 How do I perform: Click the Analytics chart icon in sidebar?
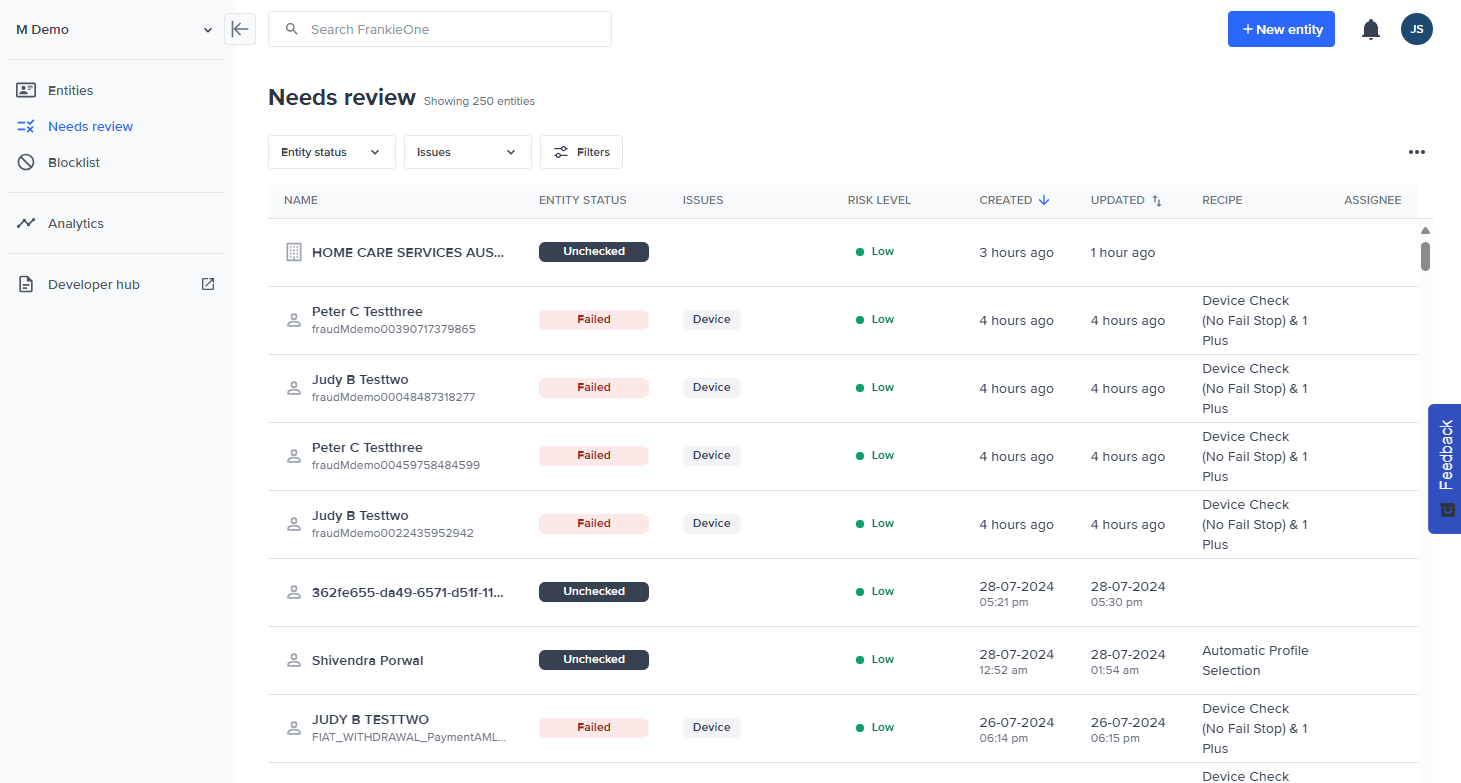click(x=26, y=223)
